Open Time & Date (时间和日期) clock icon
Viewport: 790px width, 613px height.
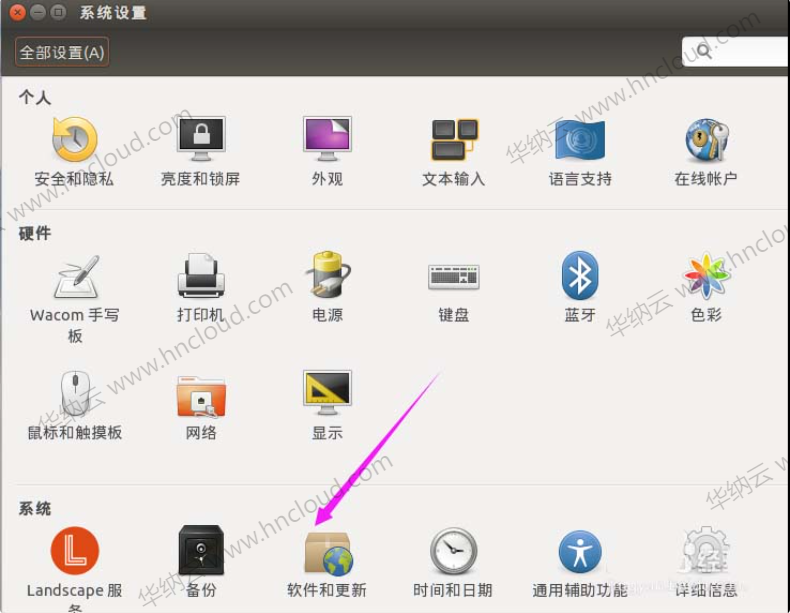(454, 551)
